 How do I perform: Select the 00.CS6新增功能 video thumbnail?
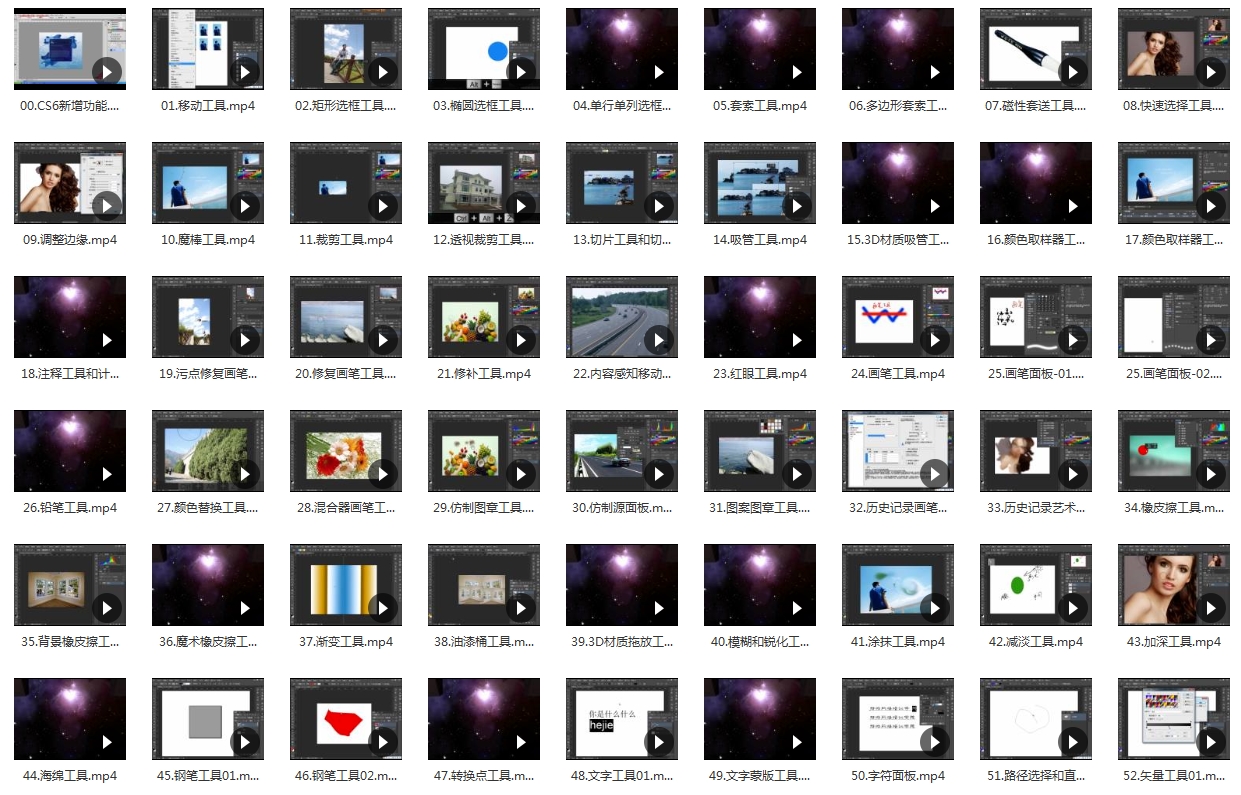tap(70, 50)
